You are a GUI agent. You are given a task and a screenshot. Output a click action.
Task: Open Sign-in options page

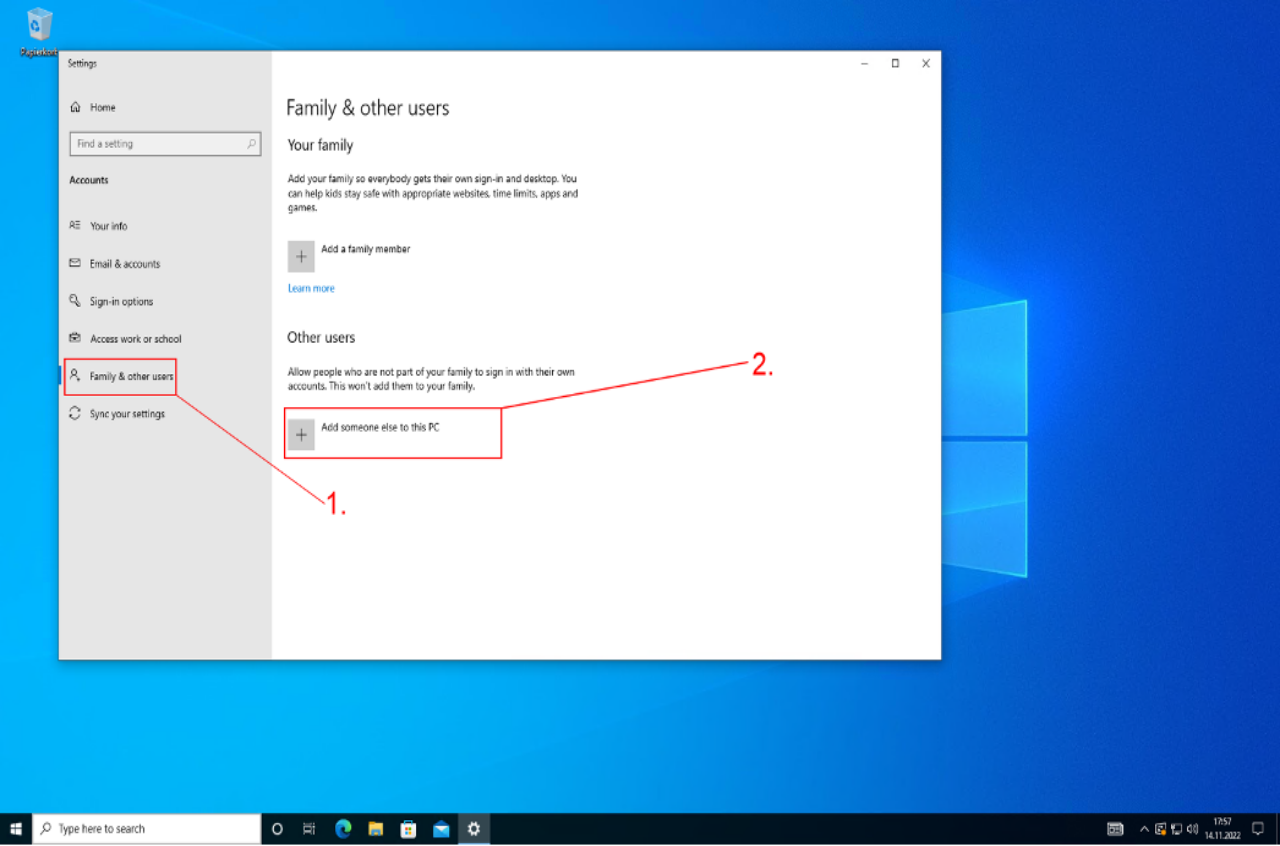click(x=121, y=302)
